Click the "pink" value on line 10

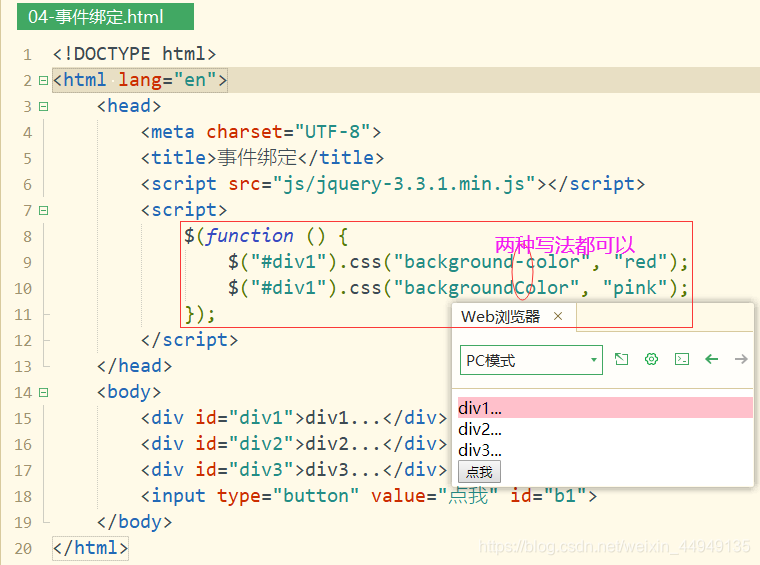[x=635, y=288]
